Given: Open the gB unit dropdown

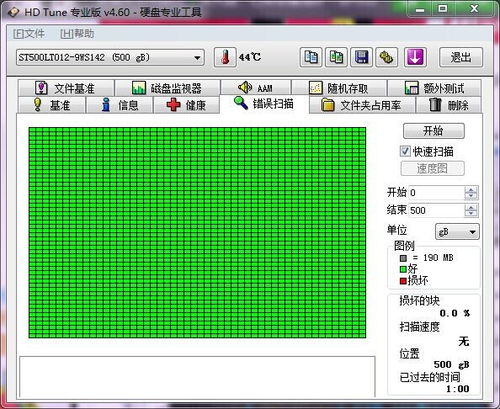Looking at the screenshot, I should click(x=457, y=232).
